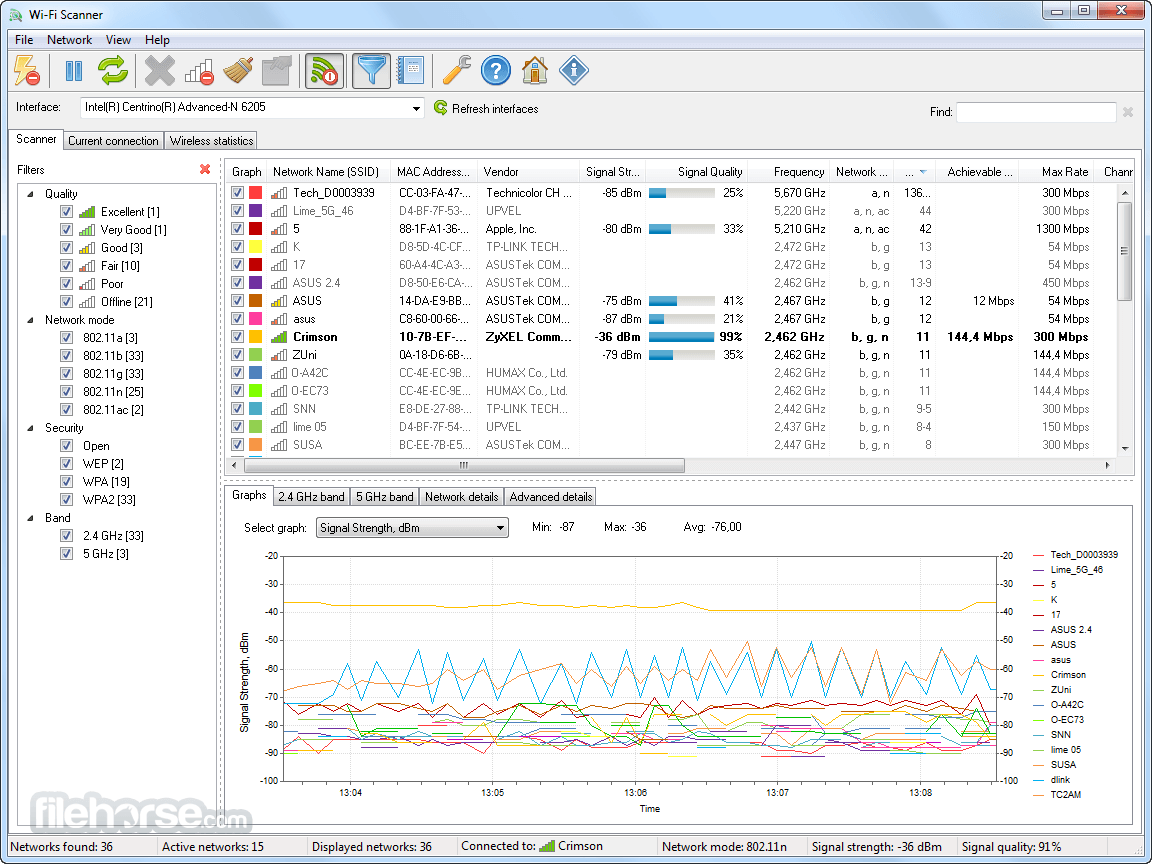Open the Network details tab
Viewport: 1152px width, 864px height.
(x=461, y=497)
